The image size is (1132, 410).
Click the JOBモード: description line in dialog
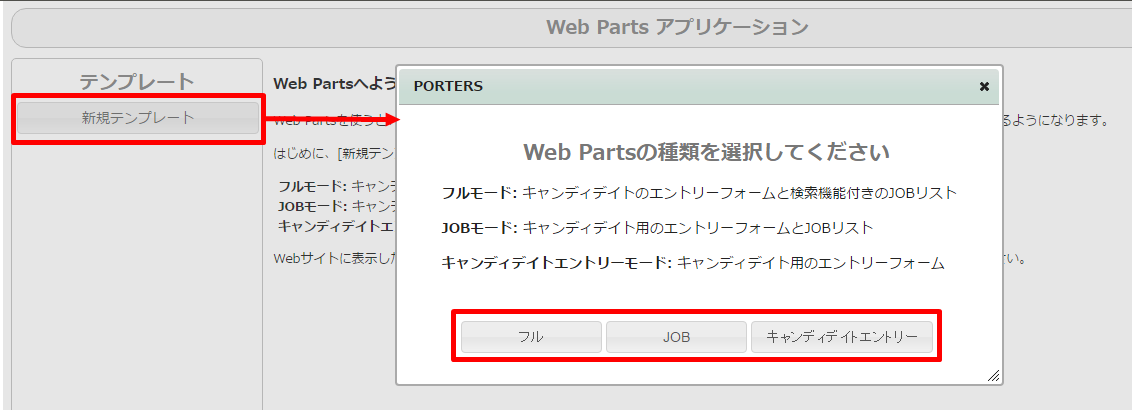(657, 228)
